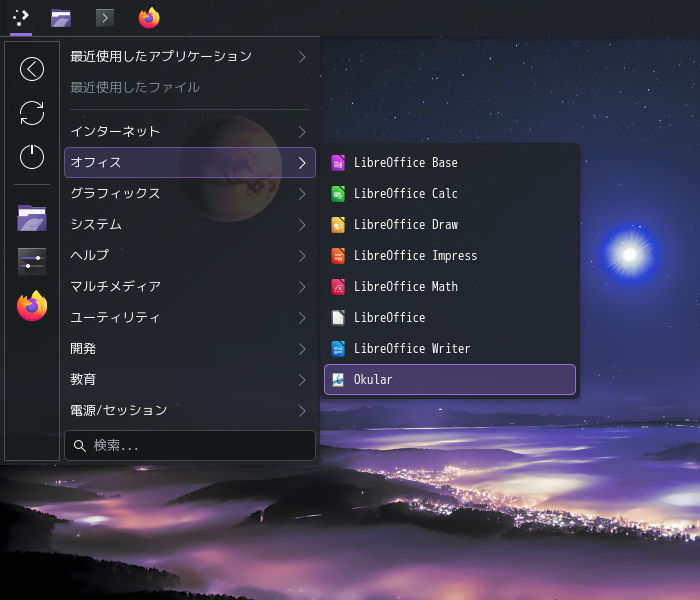Image resolution: width=700 pixels, height=600 pixels.
Task: Launch Firefox from the sidebar favorites
Action: (32, 306)
